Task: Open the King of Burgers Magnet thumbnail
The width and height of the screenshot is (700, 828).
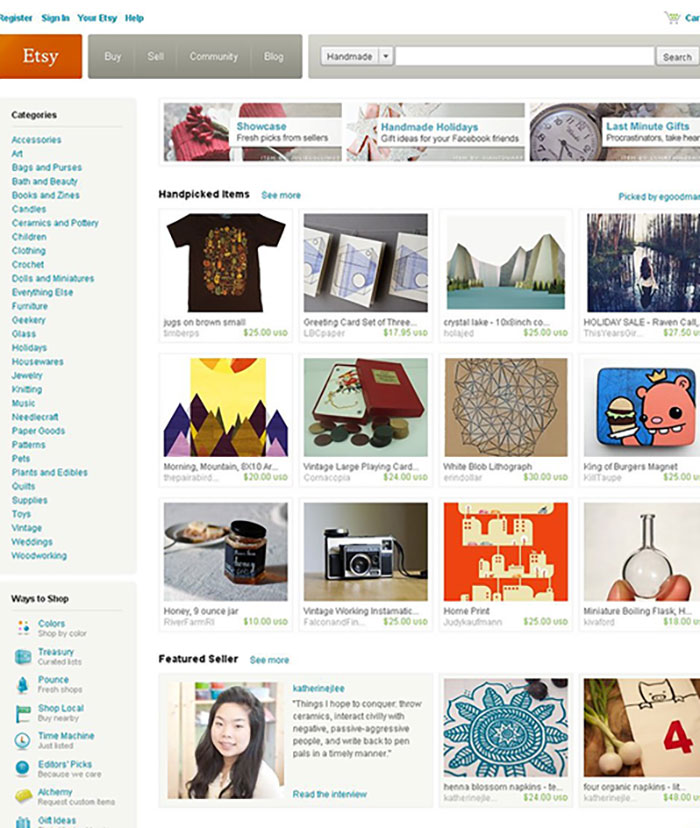Action: [x=641, y=407]
